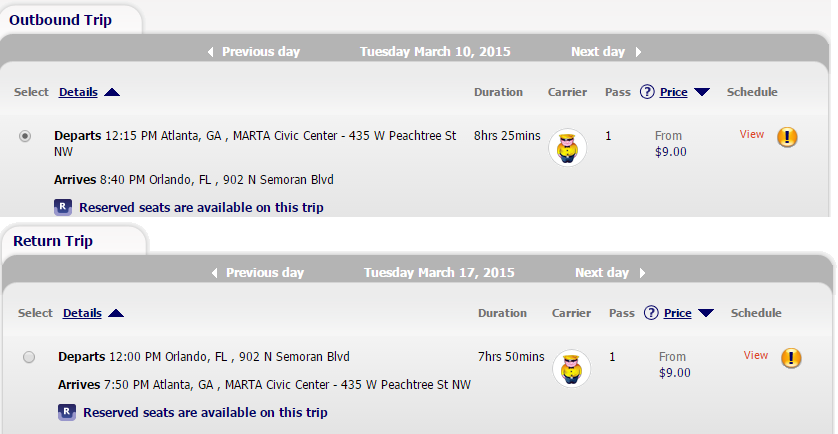The height and width of the screenshot is (434, 838).
Task: Click the outbound reserved seats R icon
Action: [x=63, y=207]
